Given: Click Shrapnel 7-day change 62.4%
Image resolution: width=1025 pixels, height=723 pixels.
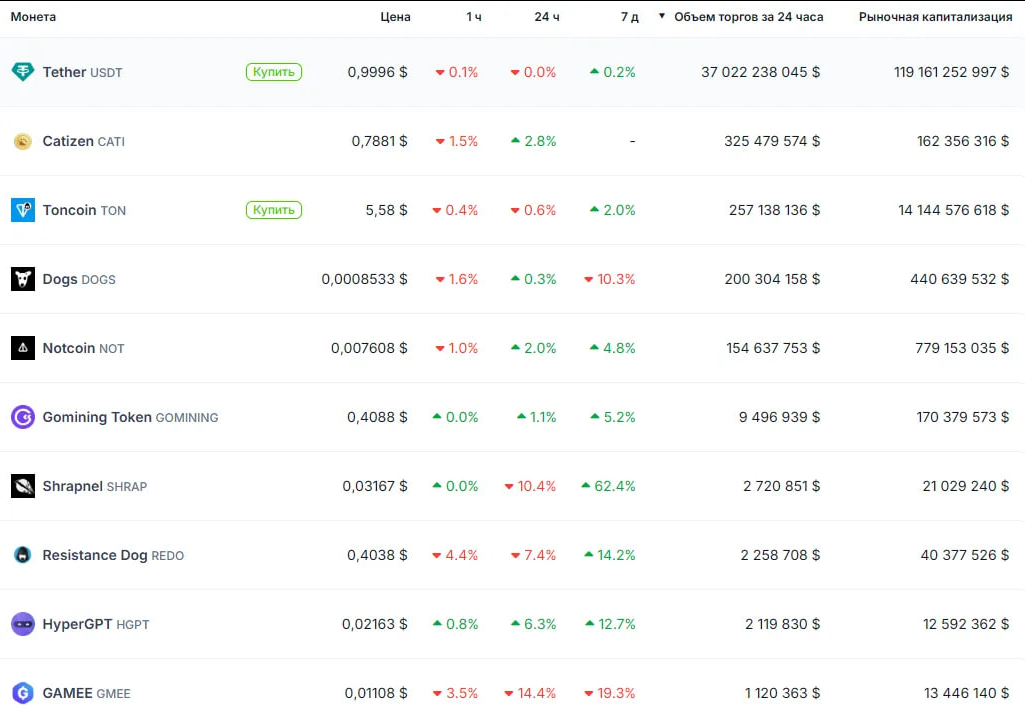Looking at the screenshot, I should point(608,486).
